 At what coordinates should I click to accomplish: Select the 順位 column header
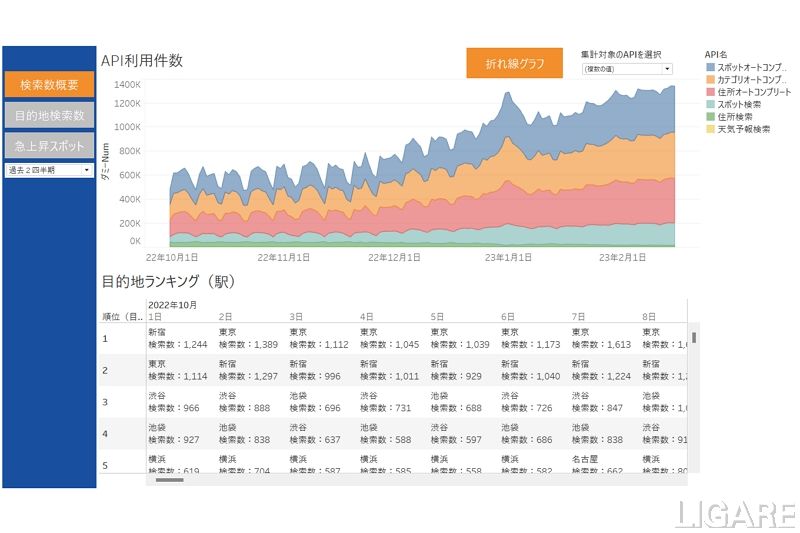[122, 316]
